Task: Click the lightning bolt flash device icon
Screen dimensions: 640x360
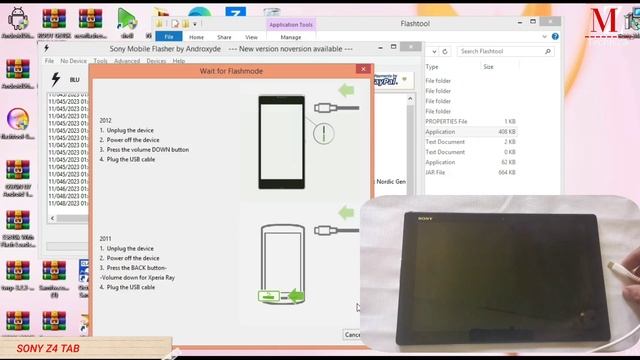Action: [x=56, y=79]
